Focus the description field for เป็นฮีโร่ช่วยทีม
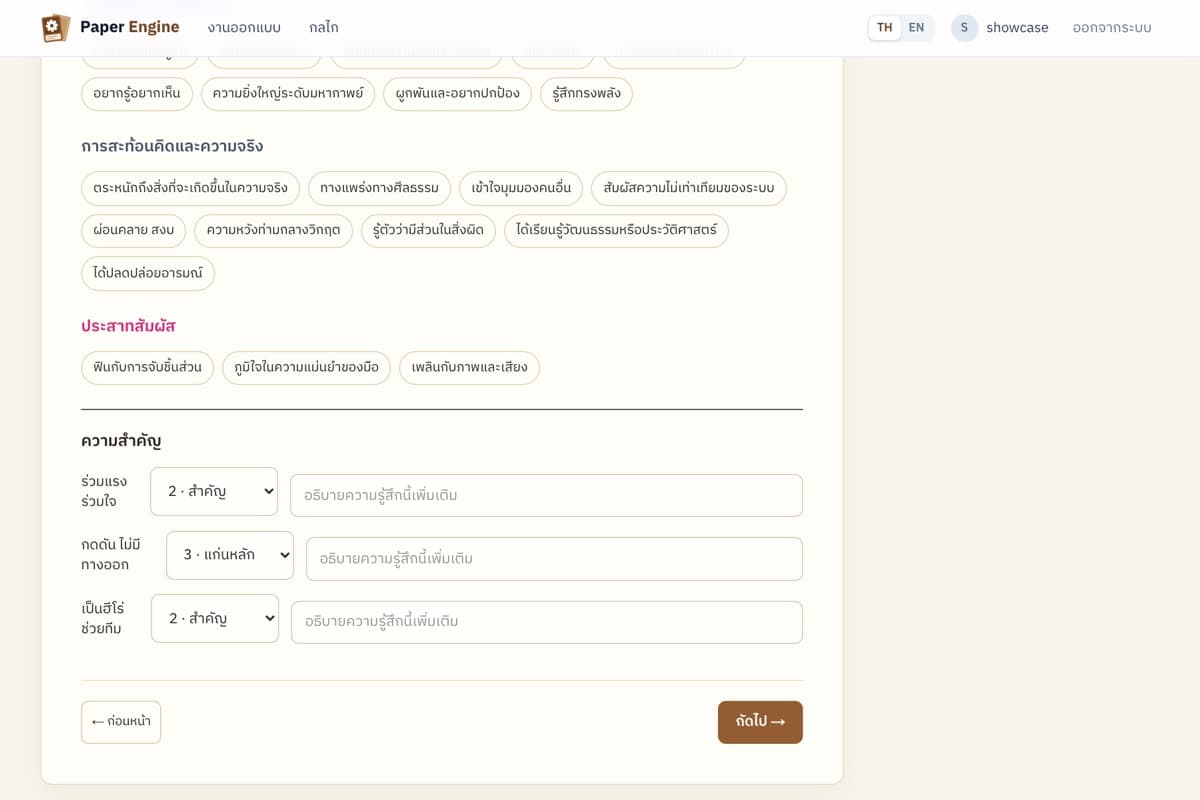This screenshot has width=1200, height=800. pyautogui.click(x=547, y=622)
